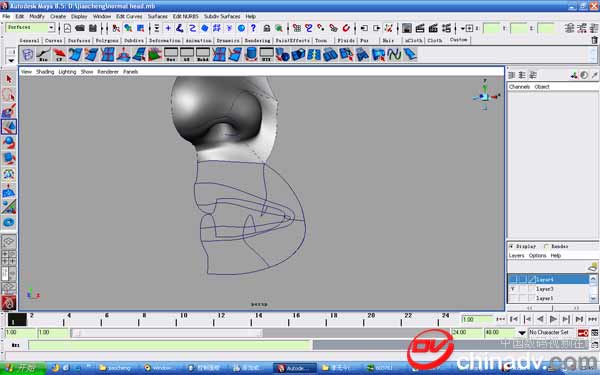Click the red magnet Make Live icon
Screen dimensions: 600x375
346,28
